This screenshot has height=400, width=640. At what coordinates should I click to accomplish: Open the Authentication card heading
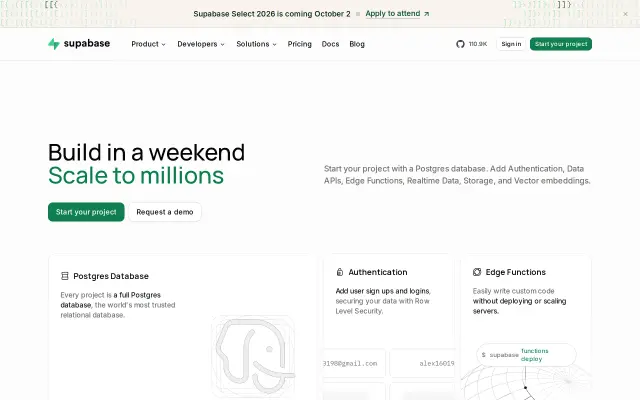[x=378, y=272]
